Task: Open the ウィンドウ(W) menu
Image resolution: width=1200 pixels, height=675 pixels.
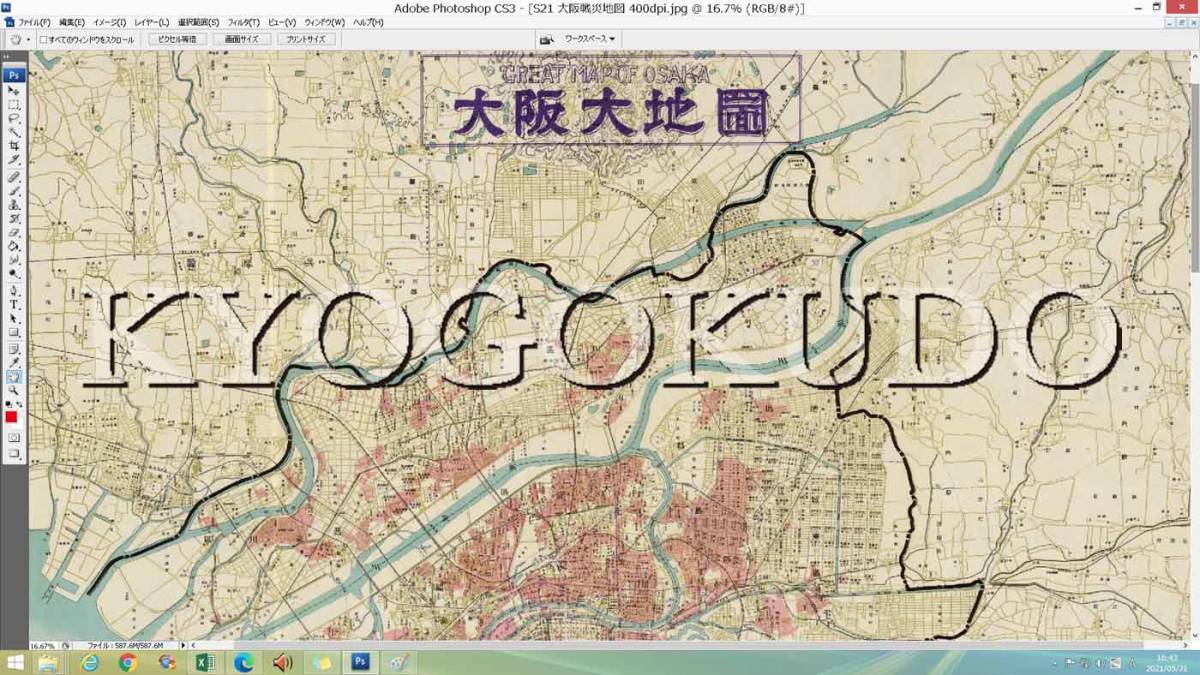Action: click(x=324, y=22)
